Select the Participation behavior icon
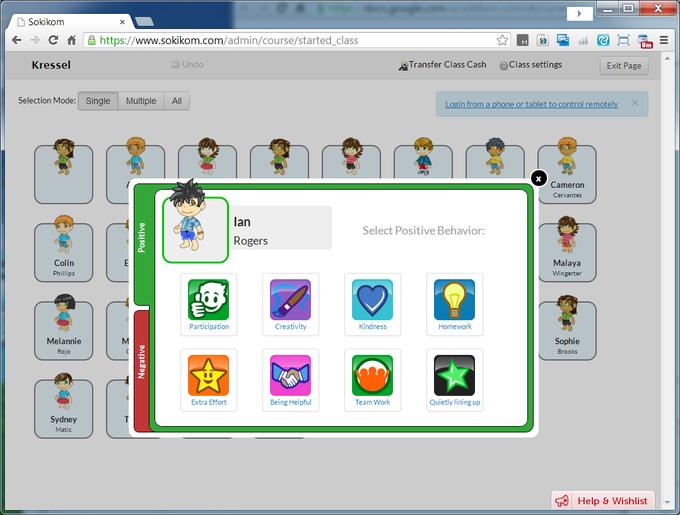The width and height of the screenshot is (680, 515). [209, 304]
